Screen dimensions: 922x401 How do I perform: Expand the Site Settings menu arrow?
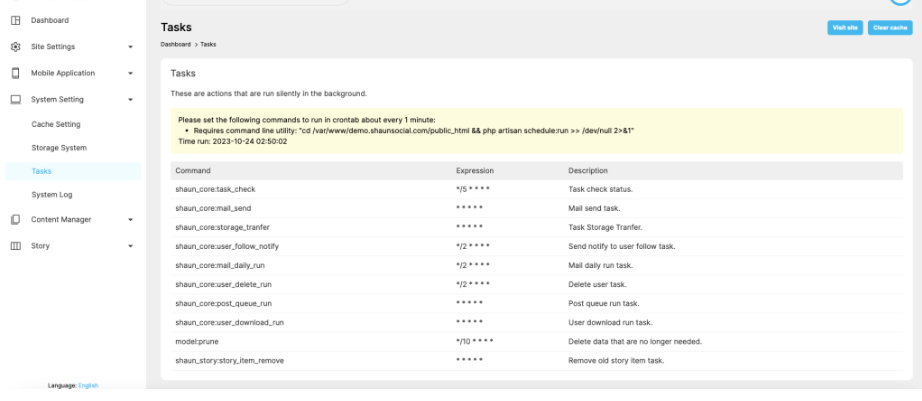130,47
